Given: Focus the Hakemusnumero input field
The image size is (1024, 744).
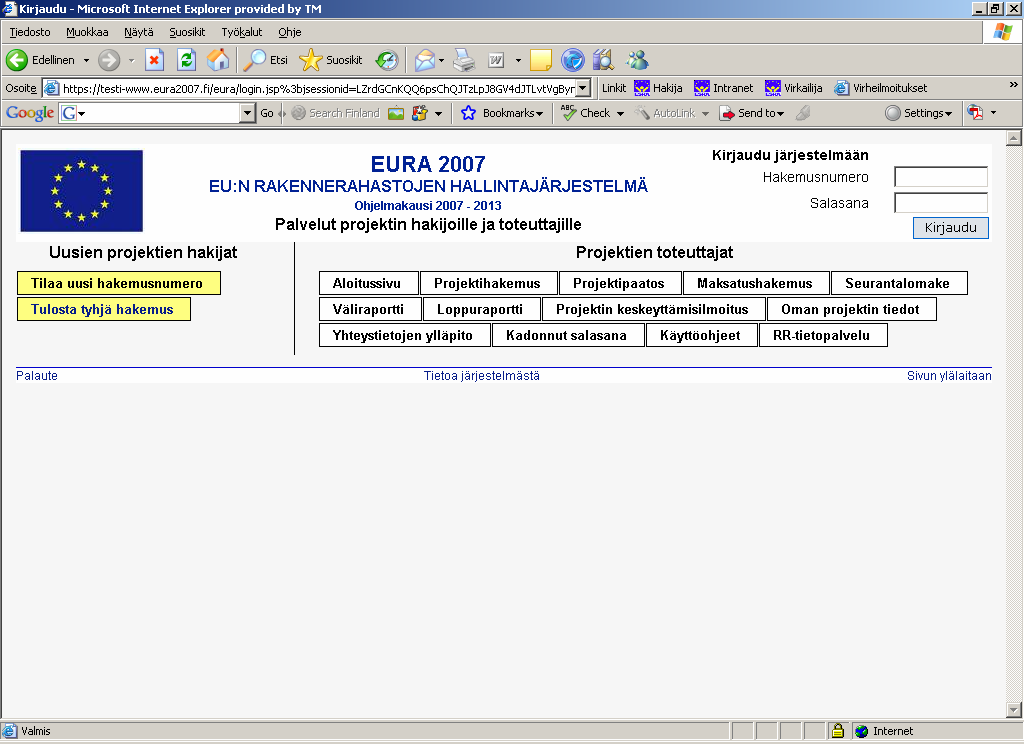Looking at the screenshot, I should pos(940,176).
